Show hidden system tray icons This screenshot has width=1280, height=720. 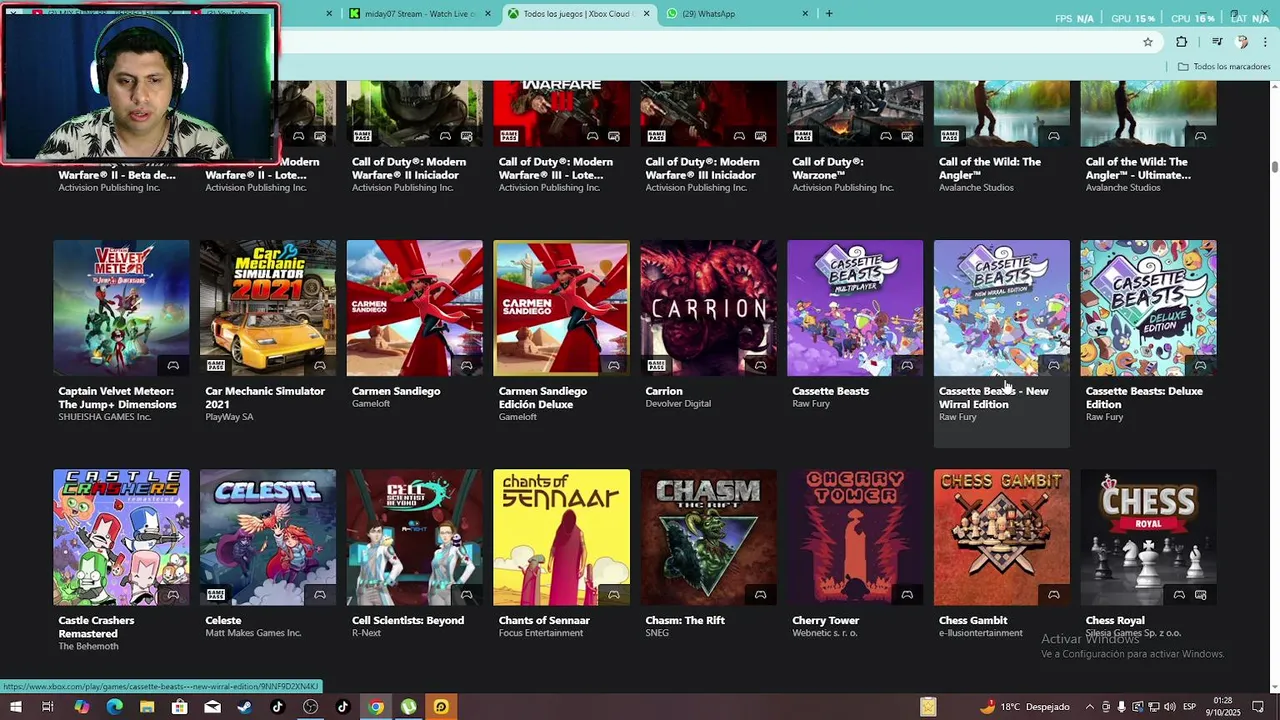pyautogui.click(x=1089, y=707)
